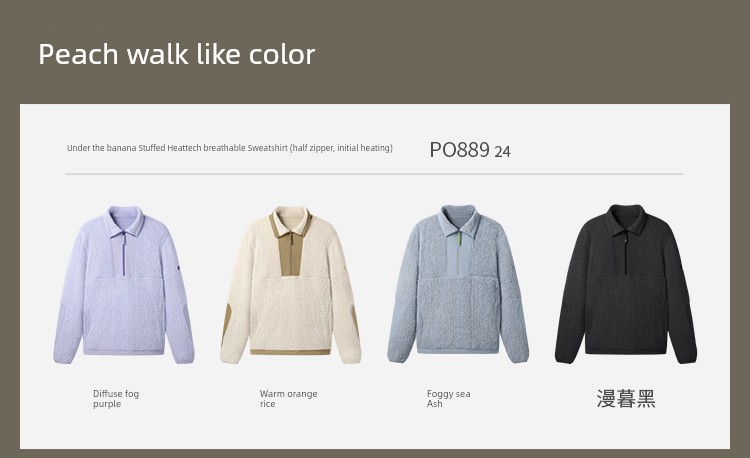The width and height of the screenshot is (750, 458).
Task: Select the cream and tan sweatshirt image
Action: [290, 285]
